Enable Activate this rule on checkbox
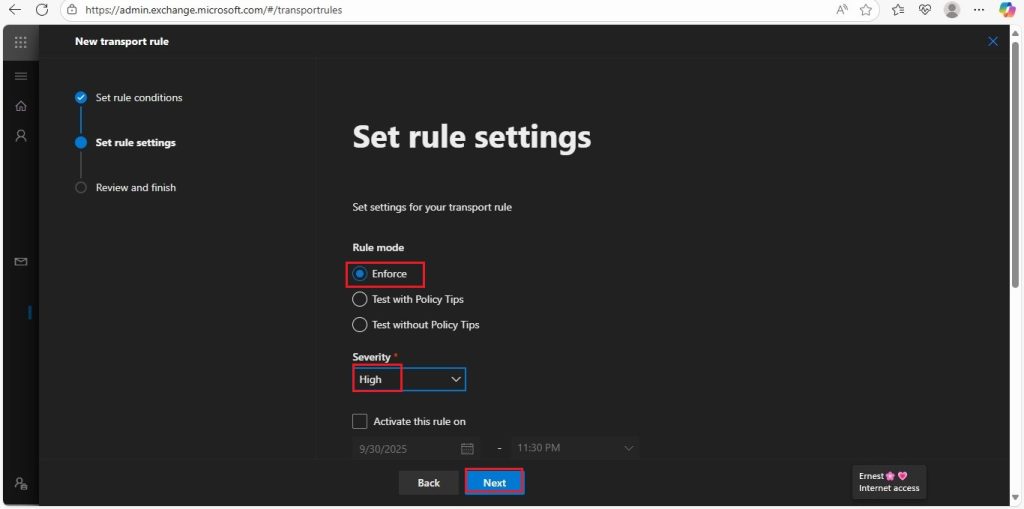The height and width of the screenshot is (509, 1024). coord(360,421)
